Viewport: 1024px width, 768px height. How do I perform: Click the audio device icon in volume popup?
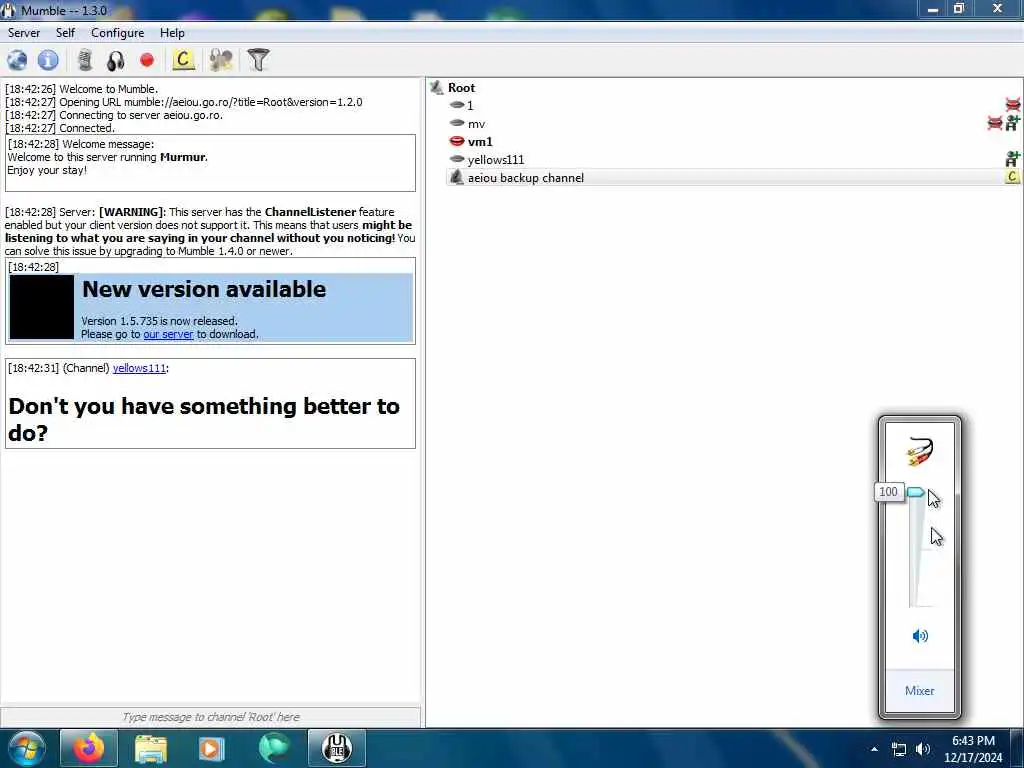(920, 451)
